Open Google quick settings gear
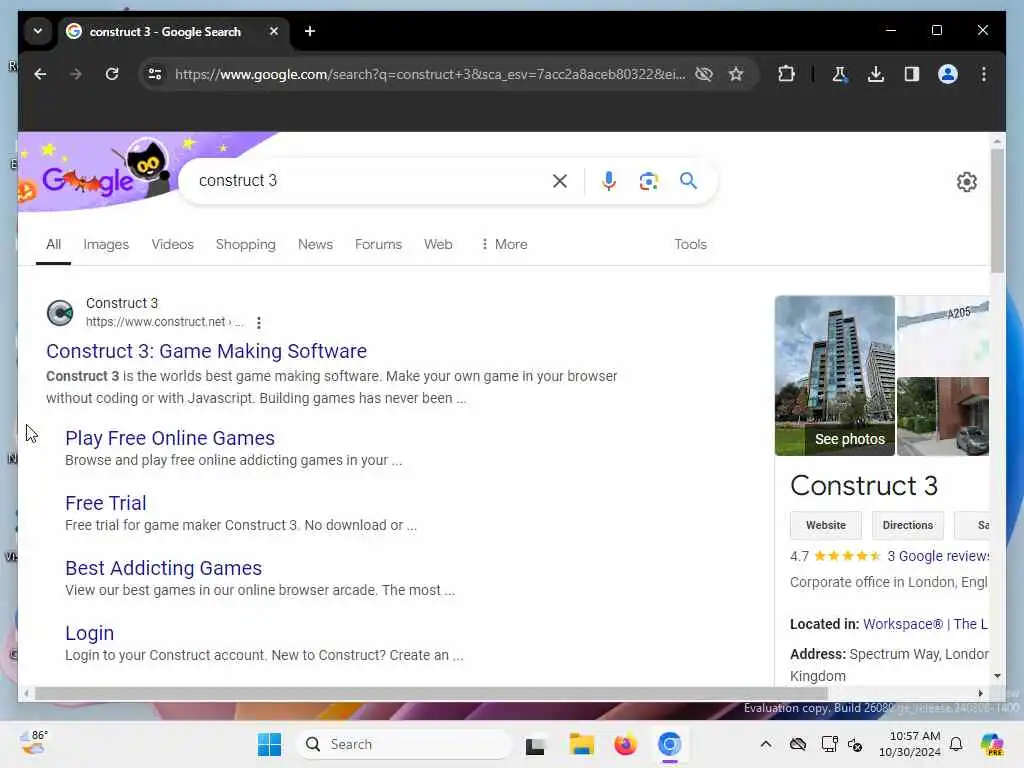The image size is (1024, 768). tap(967, 182)
